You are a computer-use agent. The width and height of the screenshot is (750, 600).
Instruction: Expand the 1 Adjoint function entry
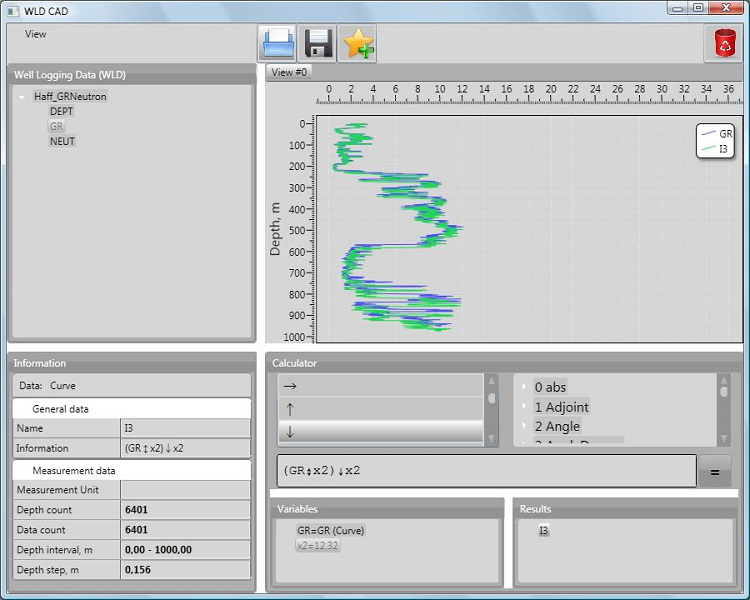coord(524,407)
